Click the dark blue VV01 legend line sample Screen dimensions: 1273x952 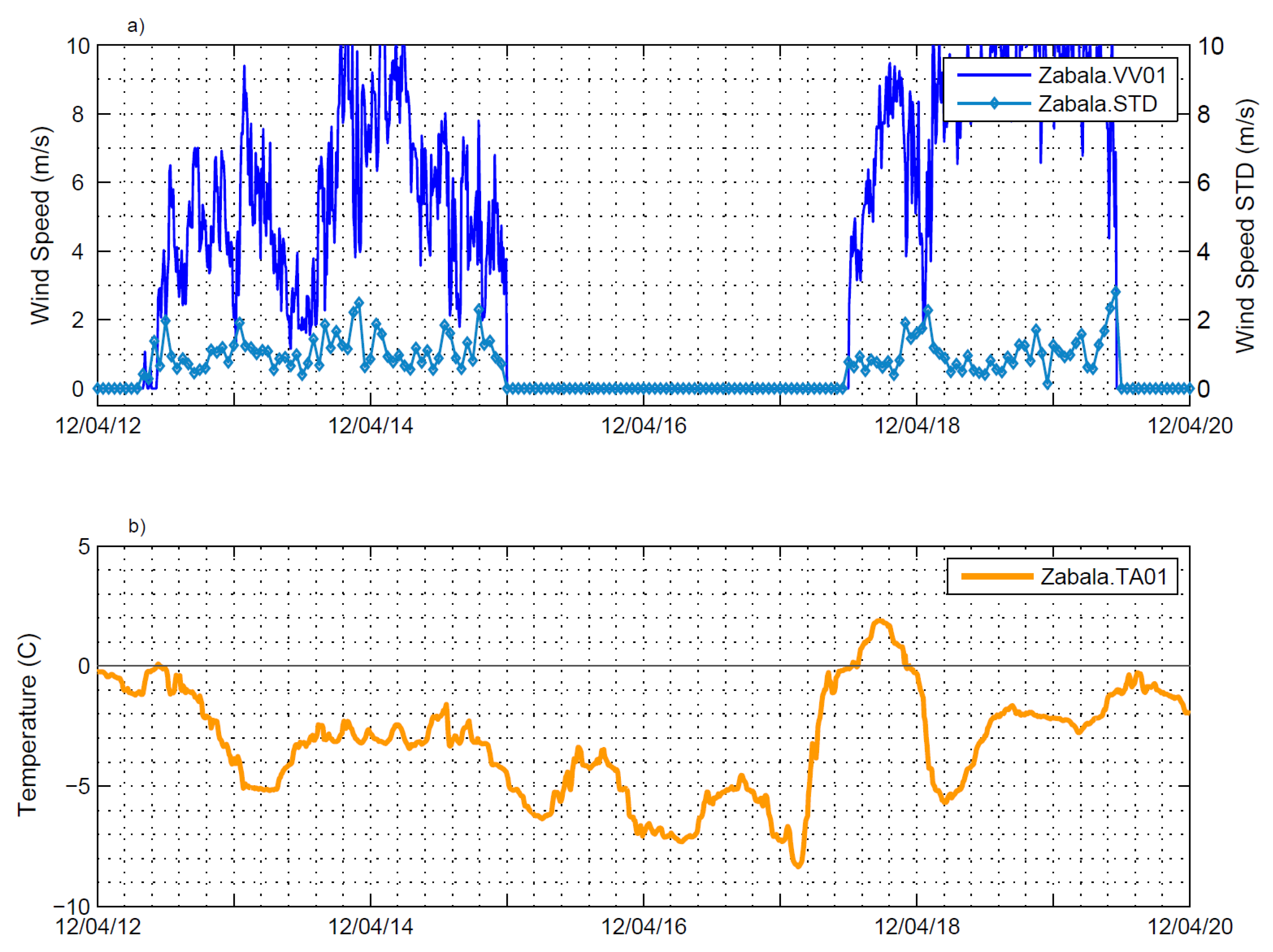tap(994, 75)
